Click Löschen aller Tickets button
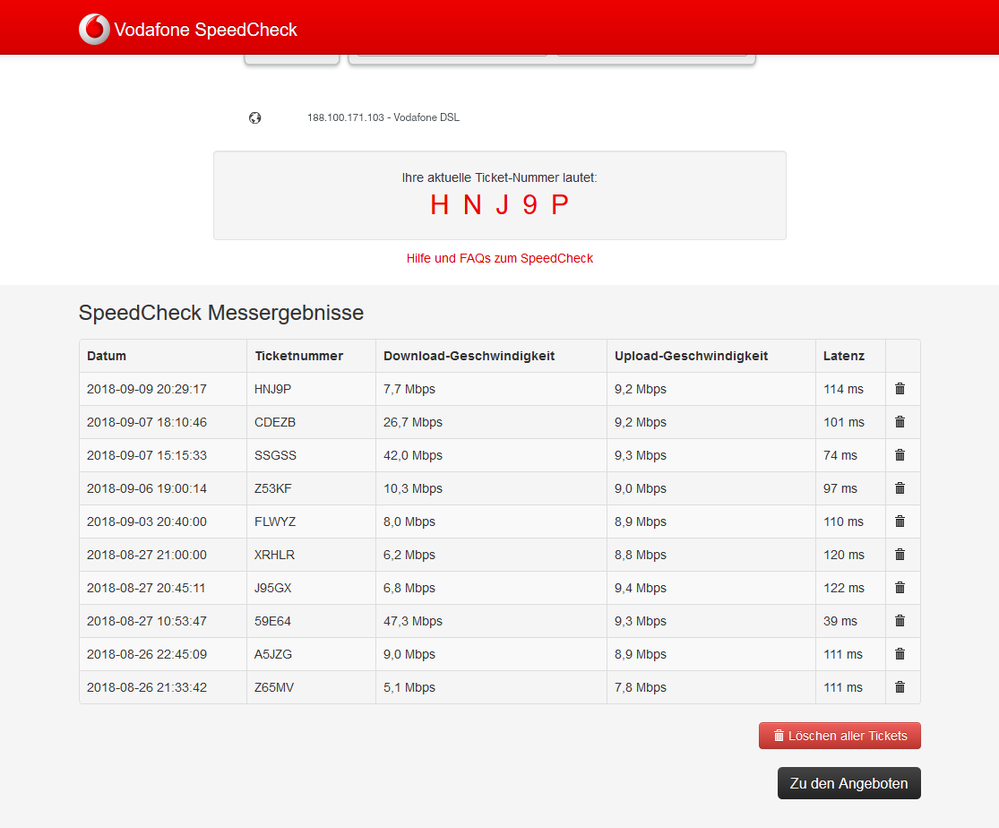The height and width of the screenshot is (828, 999). (x=840, y=736)
